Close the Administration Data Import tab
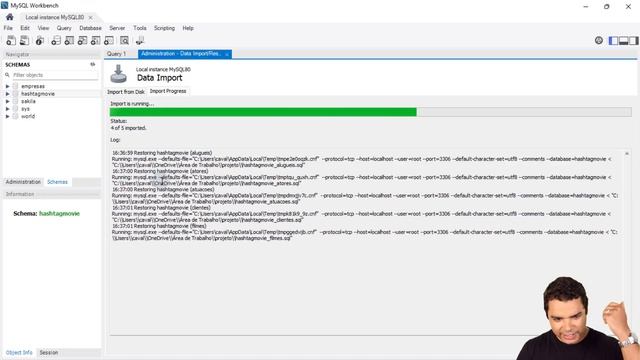This screenshot has height=360, width=640. click(x=227, y=54)
